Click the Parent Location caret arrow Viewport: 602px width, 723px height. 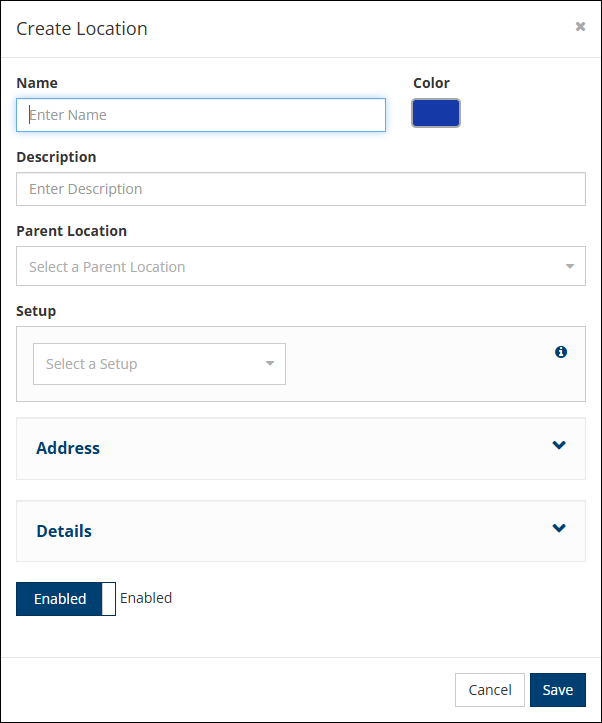point(570,267)
